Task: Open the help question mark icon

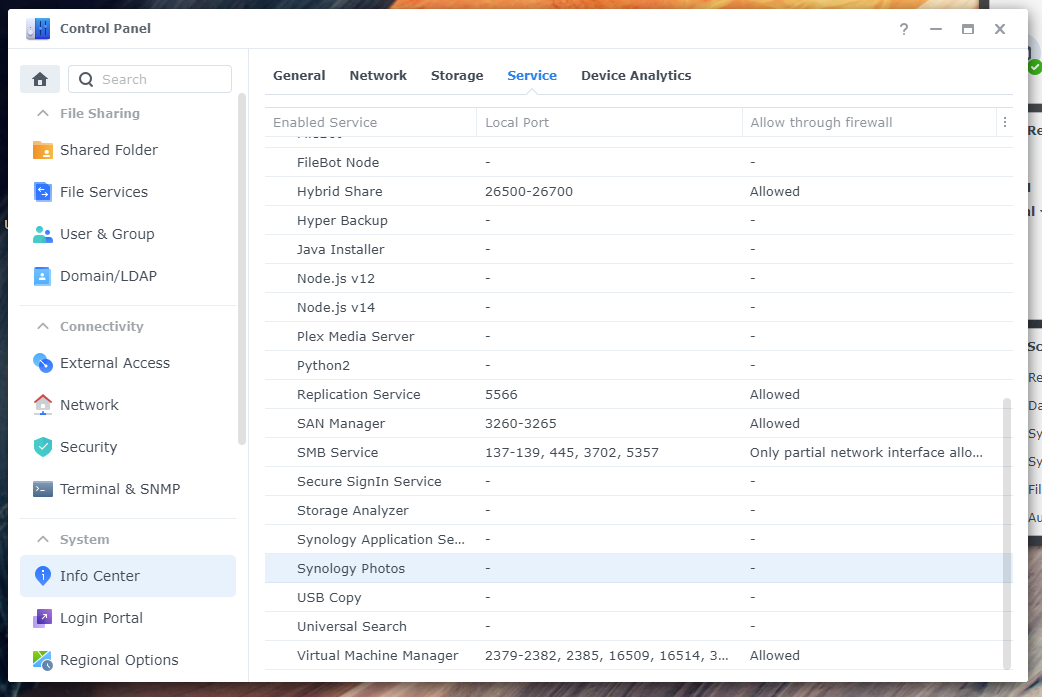Action: [x=904, y=29]
